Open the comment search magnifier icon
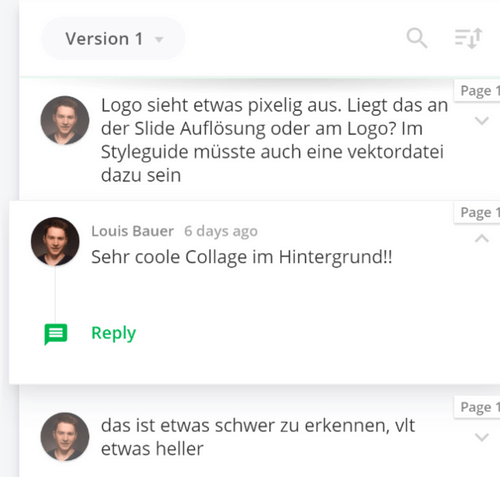Image resolution: width=500 pixels, height=477 pixels. (417, 38)
